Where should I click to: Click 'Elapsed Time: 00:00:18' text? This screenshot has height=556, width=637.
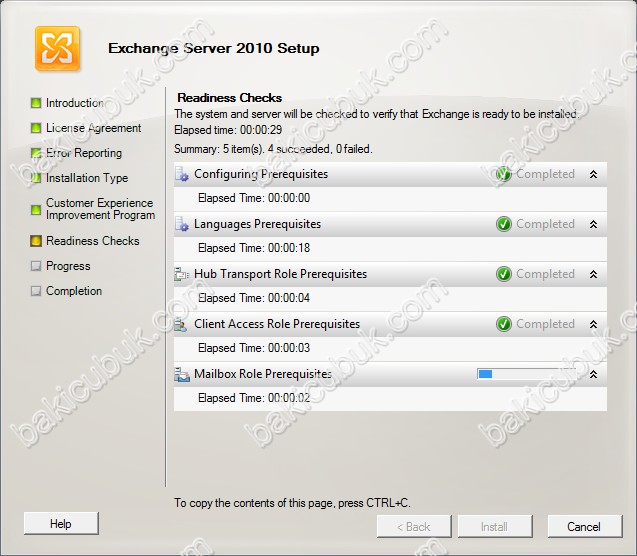click(x=254, y=248)
